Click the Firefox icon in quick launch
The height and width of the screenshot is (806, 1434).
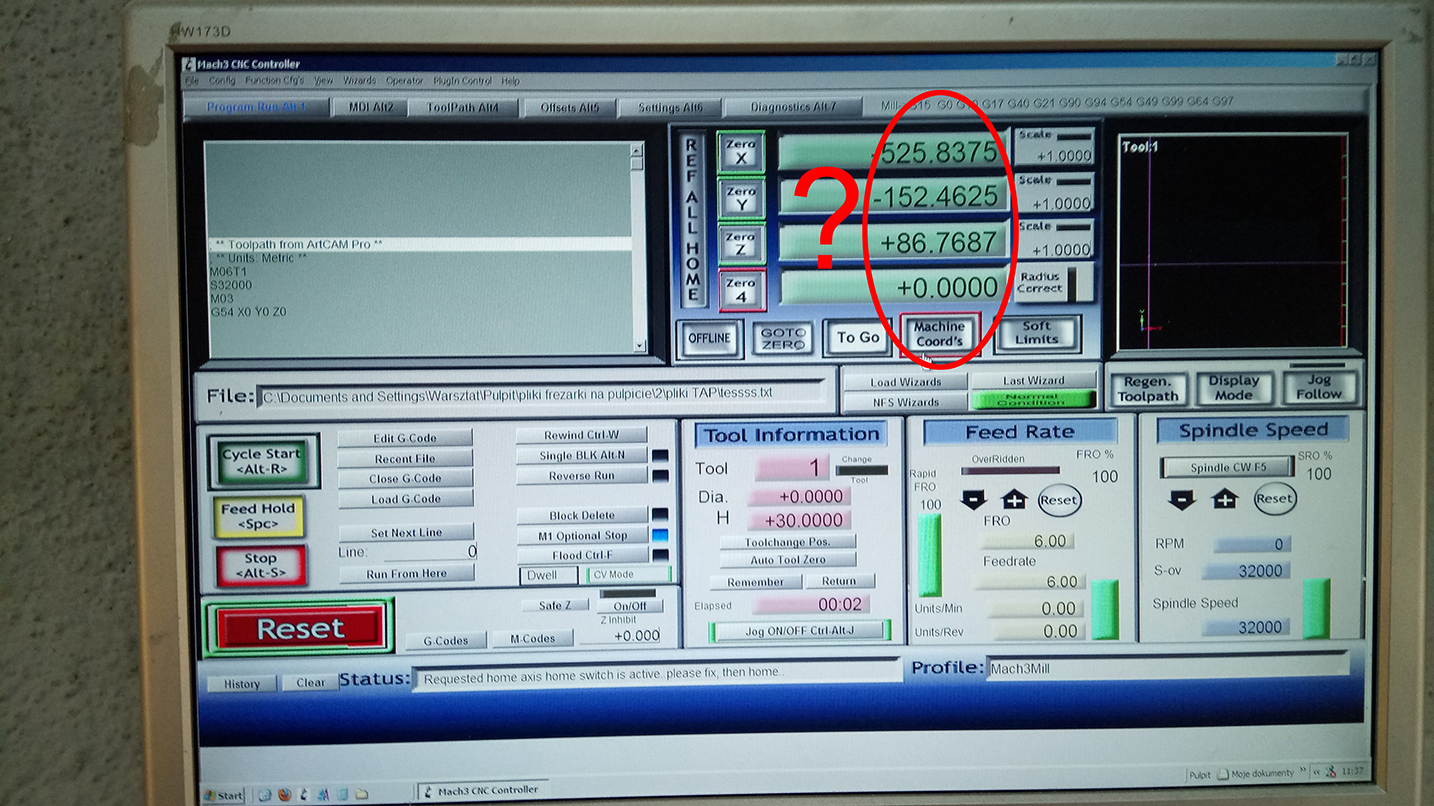pos(285,795)
